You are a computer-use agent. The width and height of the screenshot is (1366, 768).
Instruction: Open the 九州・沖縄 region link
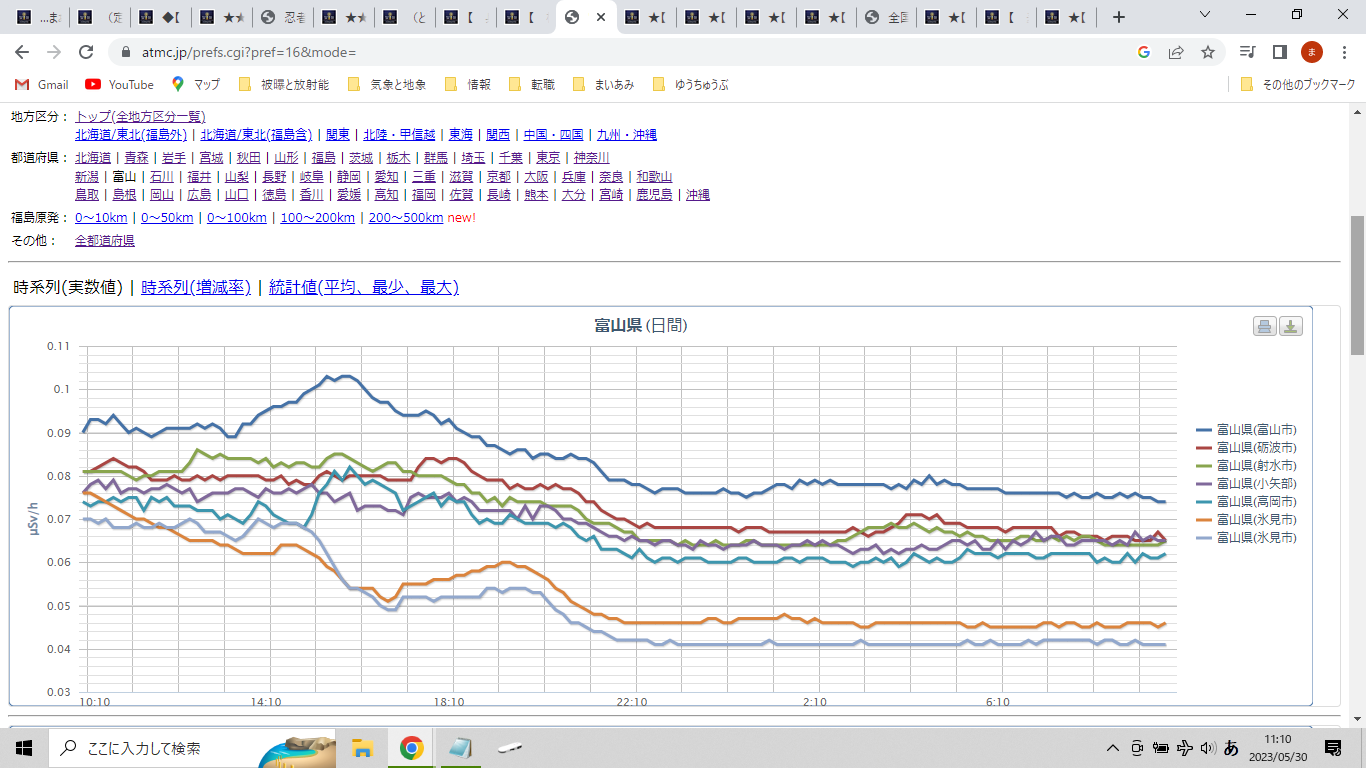627,135
